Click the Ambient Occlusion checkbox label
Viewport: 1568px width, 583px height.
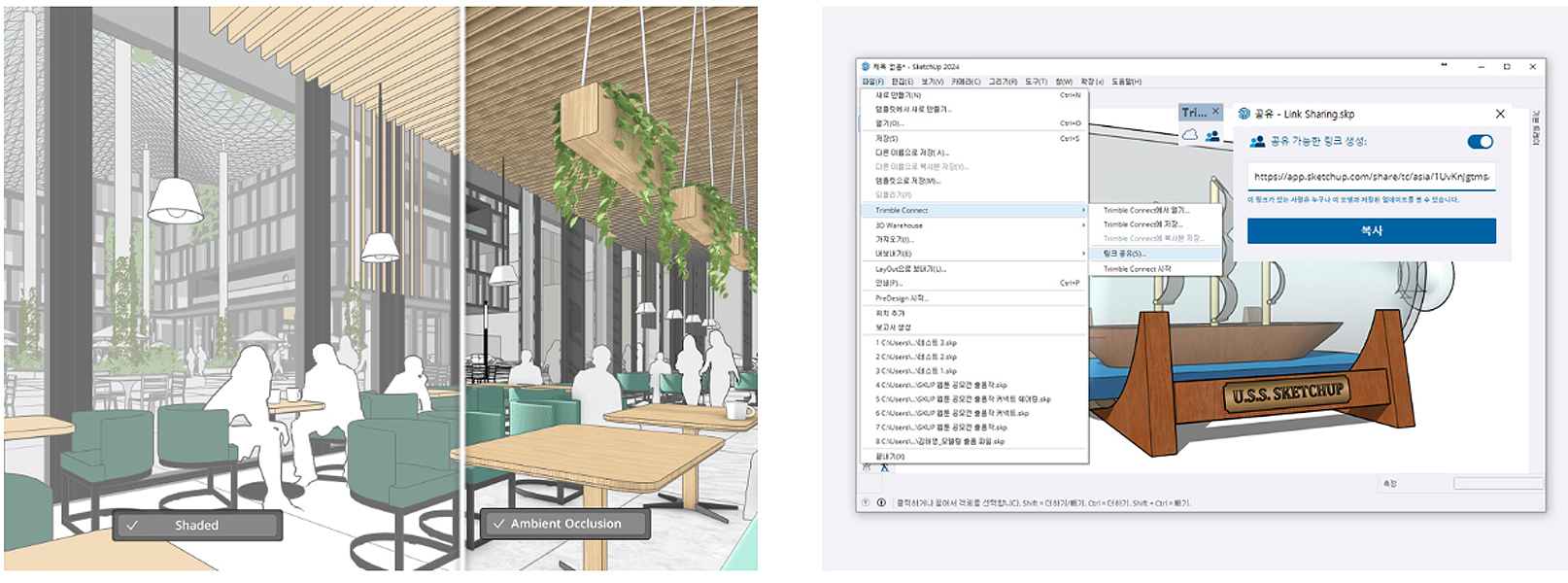tap(565, 524)
